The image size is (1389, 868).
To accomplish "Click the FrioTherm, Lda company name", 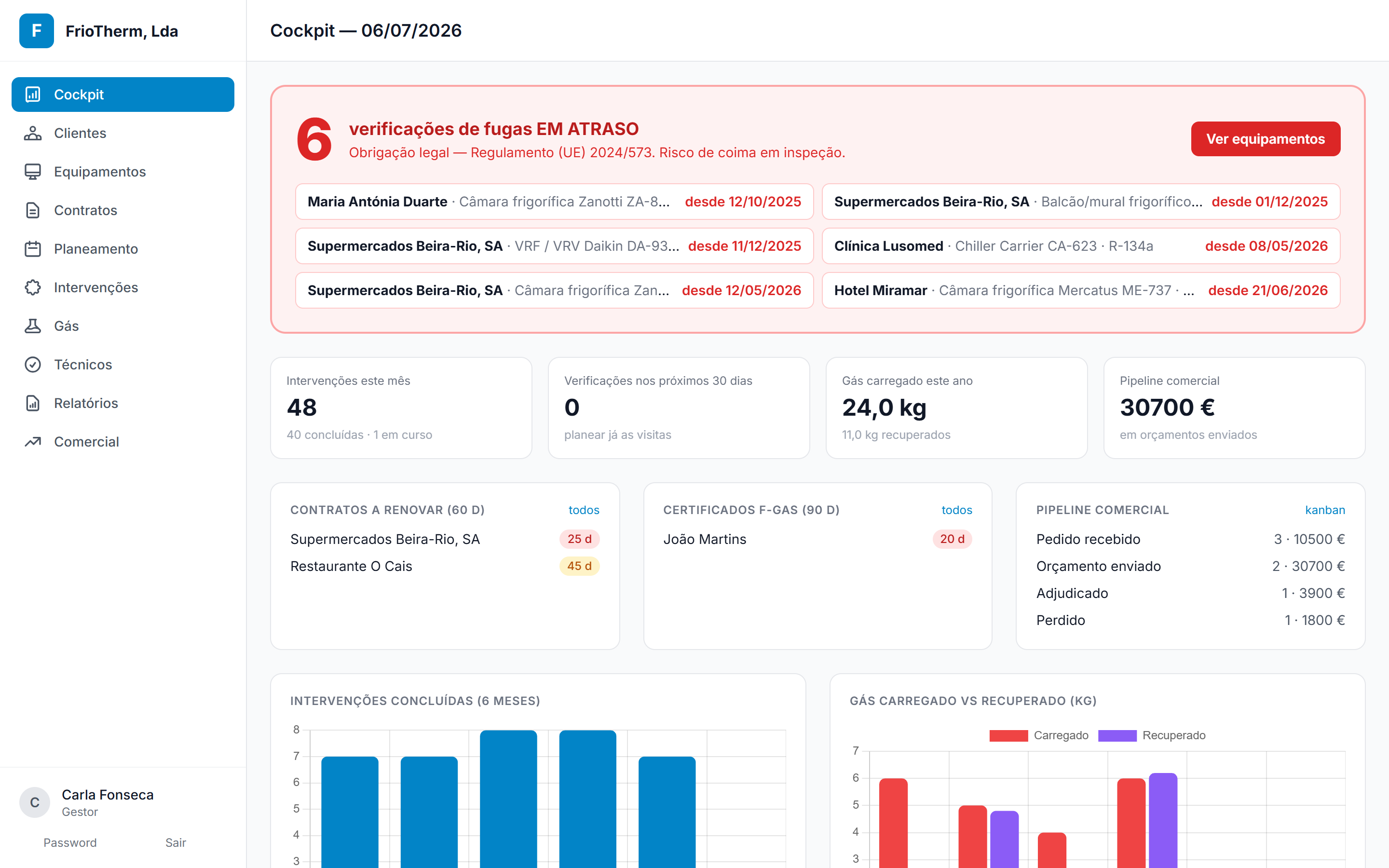I will [122, 31].
